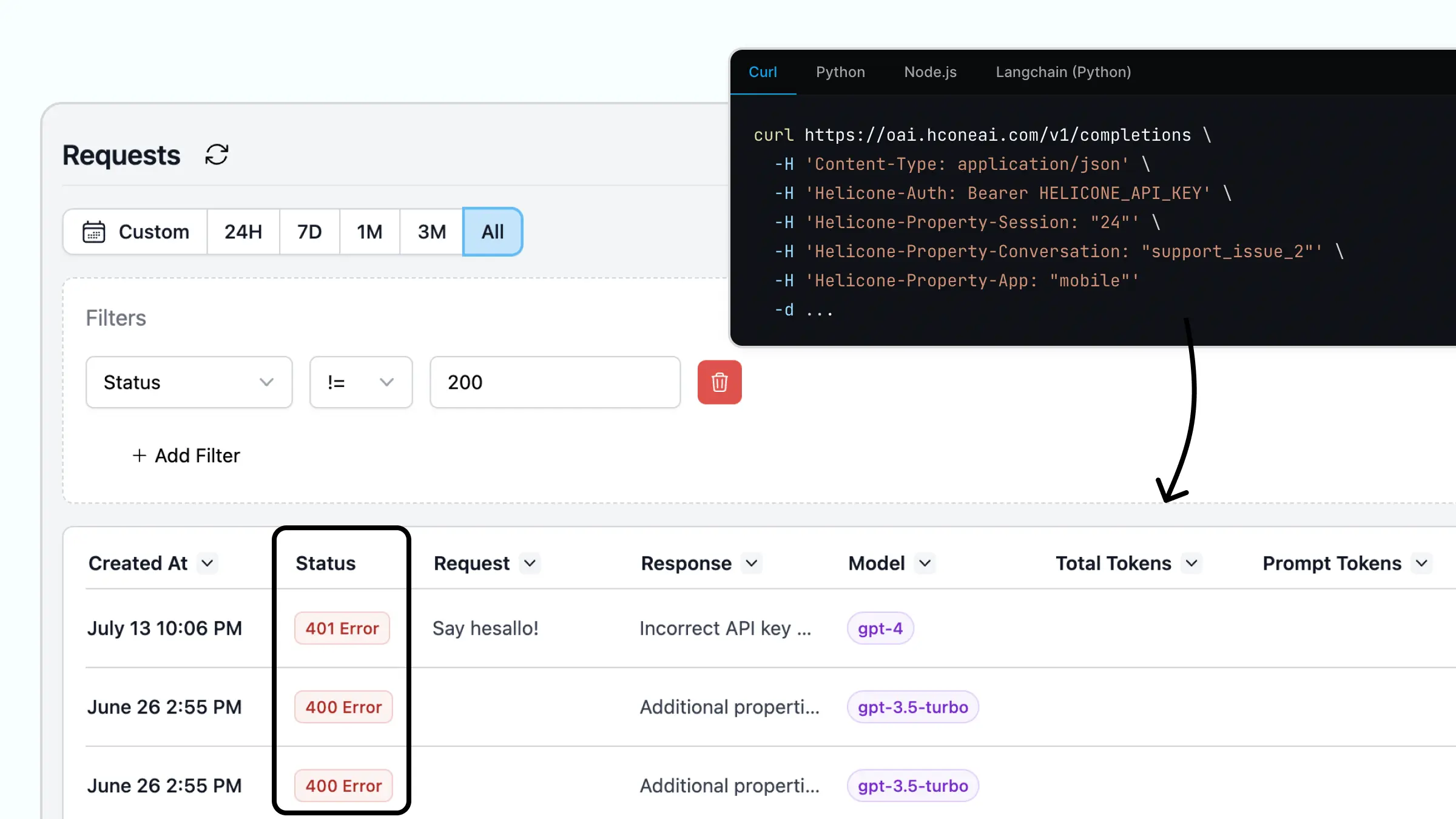Click the gpt-4 model badge

pyautogui.click(x=880, y=629)
